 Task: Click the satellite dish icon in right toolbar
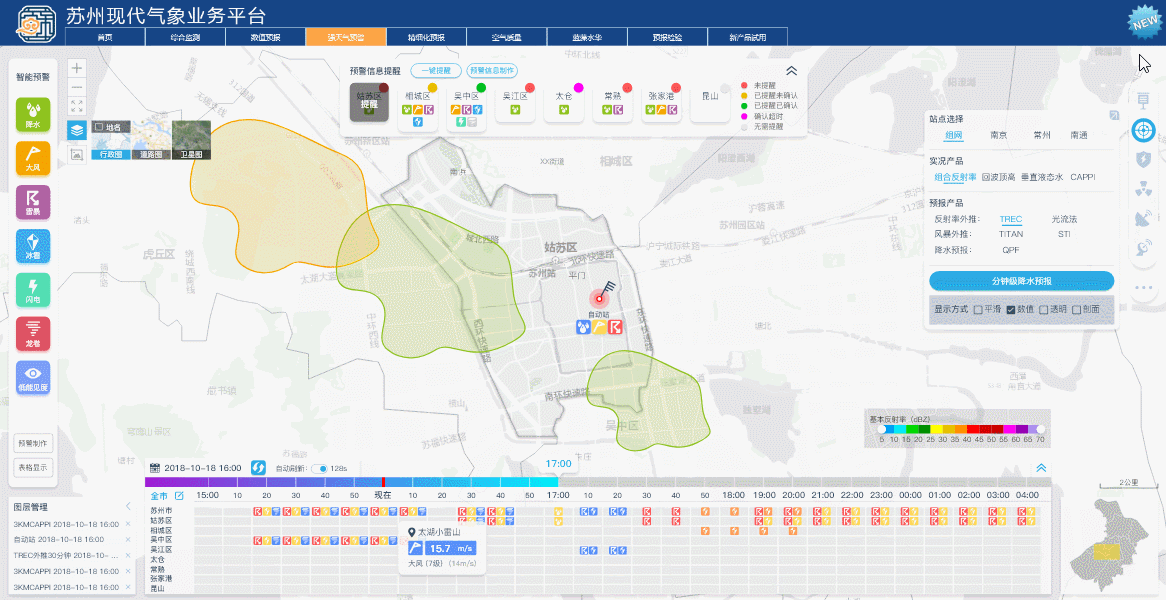(1143, 218)
